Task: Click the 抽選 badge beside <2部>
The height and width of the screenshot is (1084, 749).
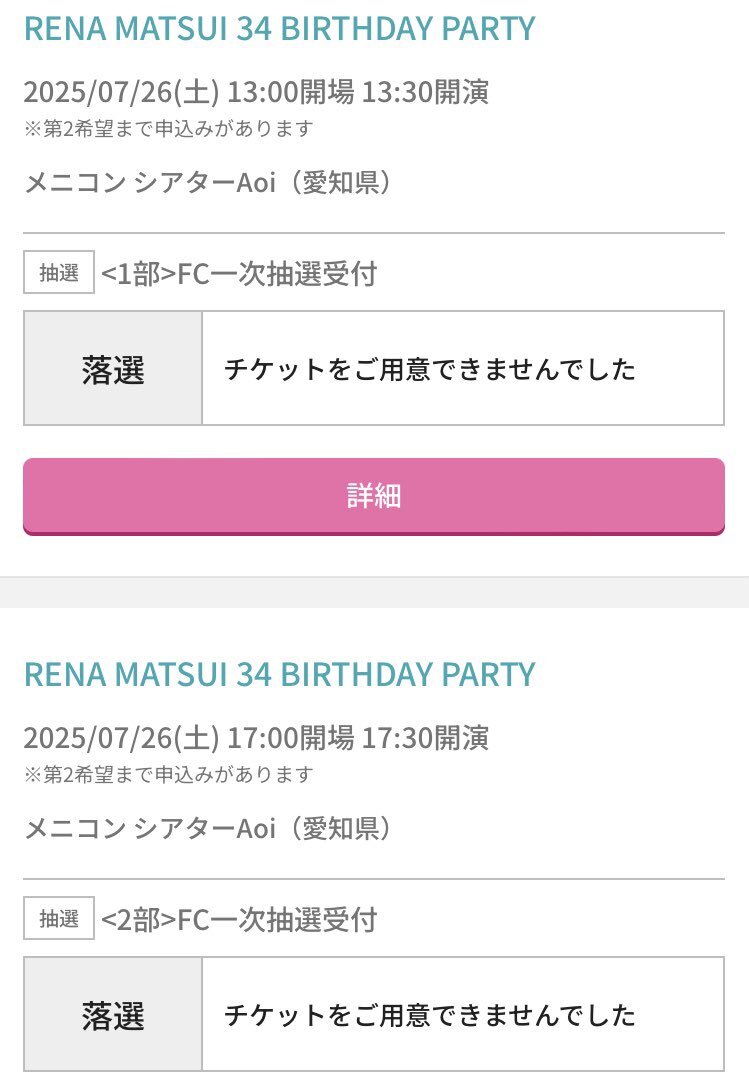Action: [59, 919]
